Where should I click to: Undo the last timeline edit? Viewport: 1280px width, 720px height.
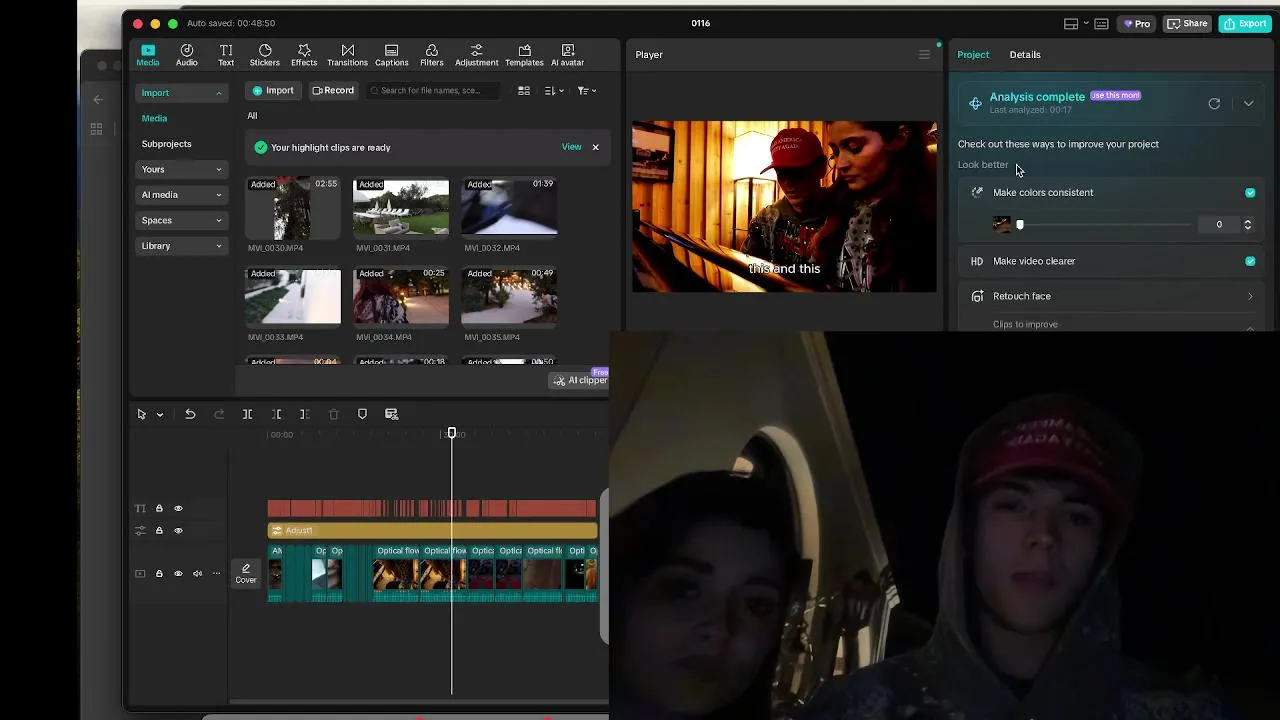pos(190,414)
